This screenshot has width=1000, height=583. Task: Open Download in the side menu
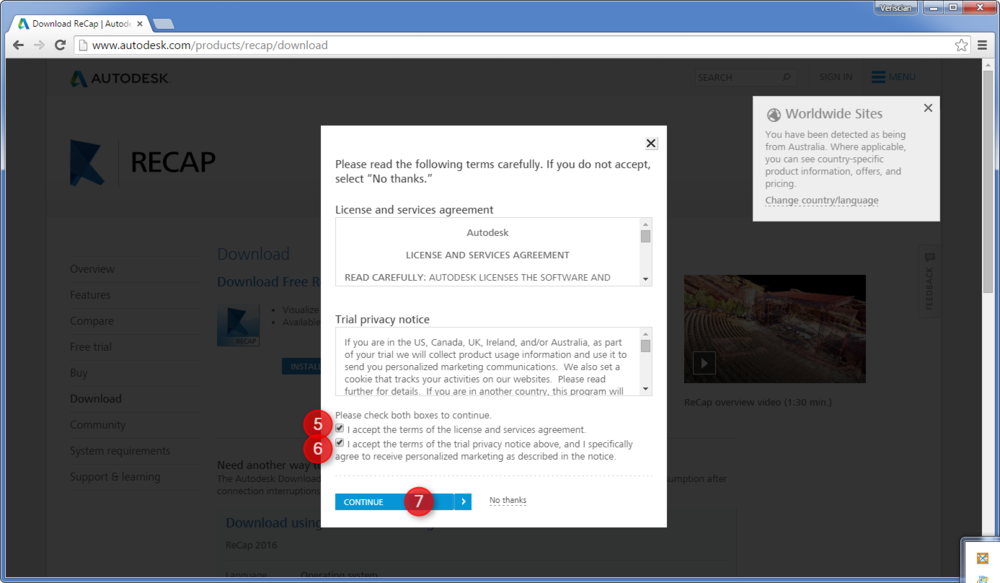pyautogui.click(x=96, y=399)
